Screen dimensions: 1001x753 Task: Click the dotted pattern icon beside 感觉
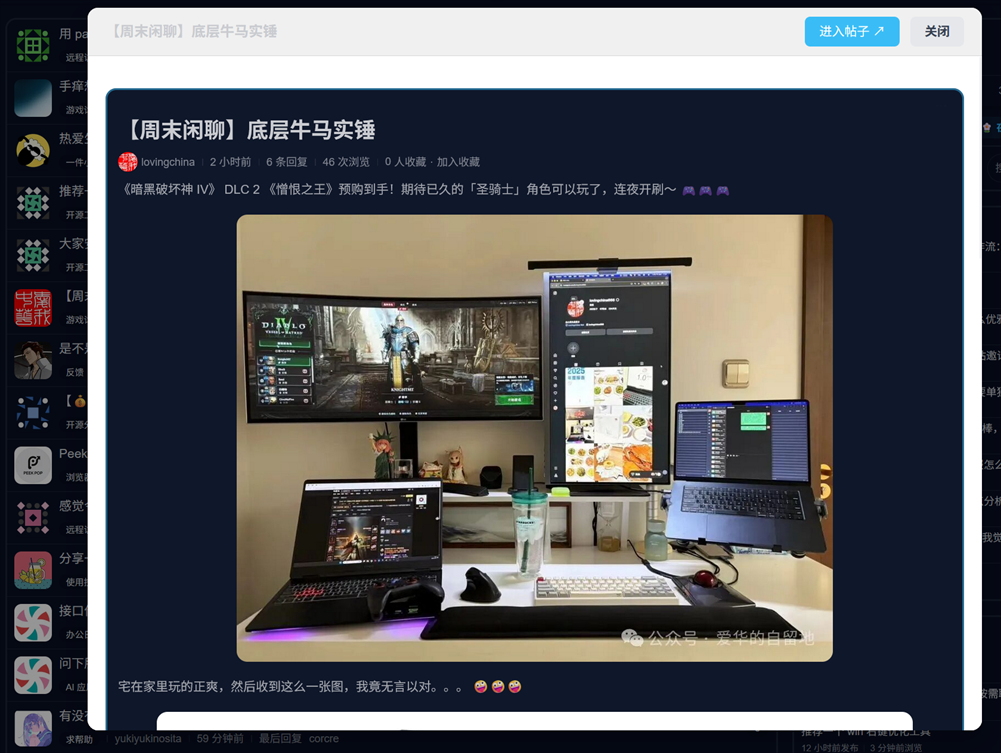tap(33, 518)
